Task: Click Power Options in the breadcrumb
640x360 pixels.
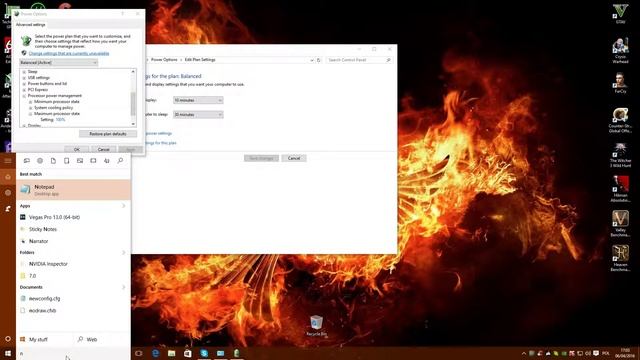Action: pyautogui.click(x=164, y=60)
